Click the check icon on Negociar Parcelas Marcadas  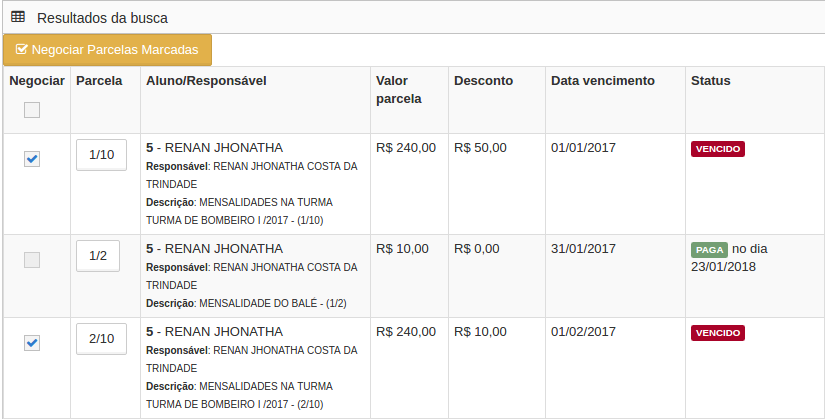click(x=22, y=49)
